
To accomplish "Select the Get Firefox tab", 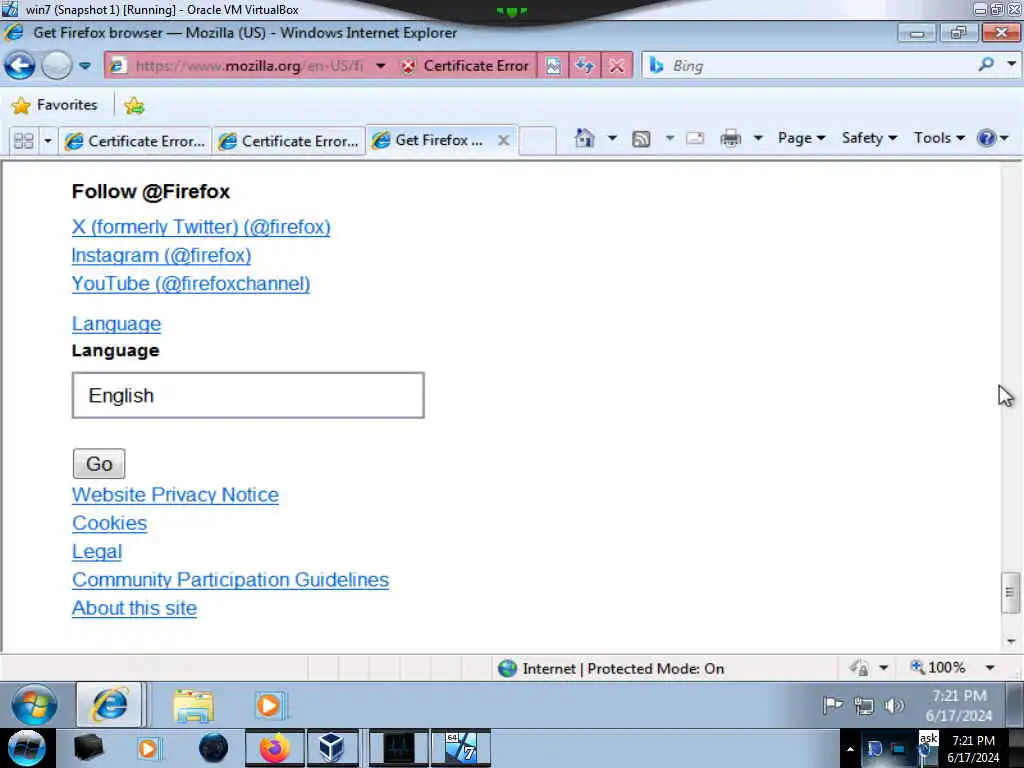I will [x=431, y=140].
